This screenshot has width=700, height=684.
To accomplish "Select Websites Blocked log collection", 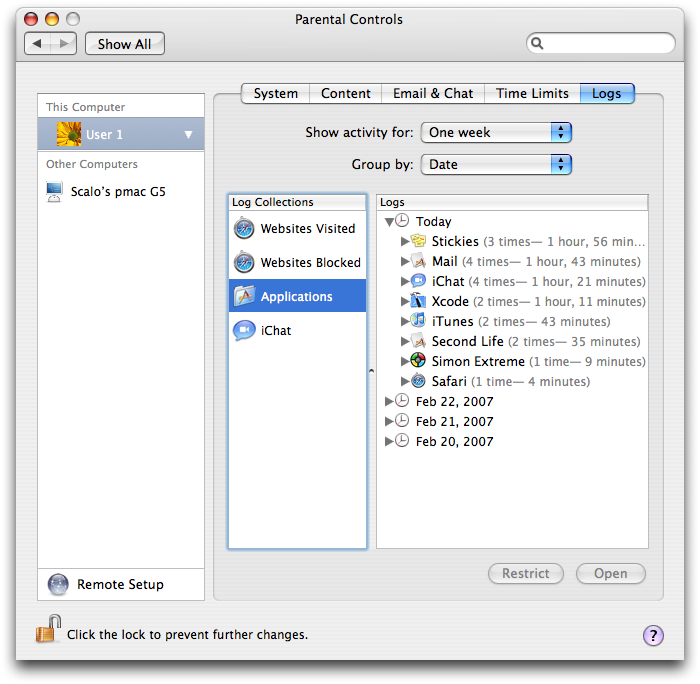I will click(x=297, y=262).
